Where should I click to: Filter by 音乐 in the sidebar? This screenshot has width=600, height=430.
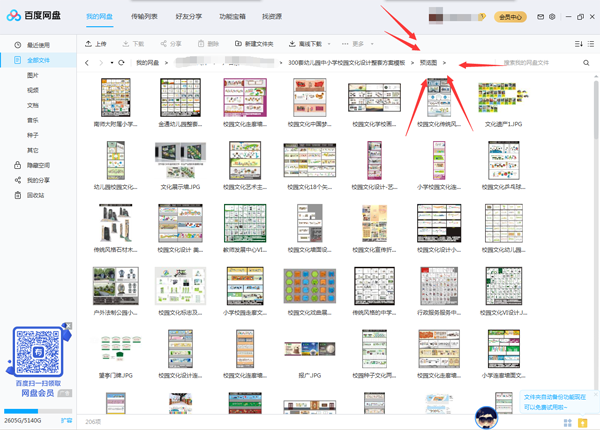click(33, 120)
